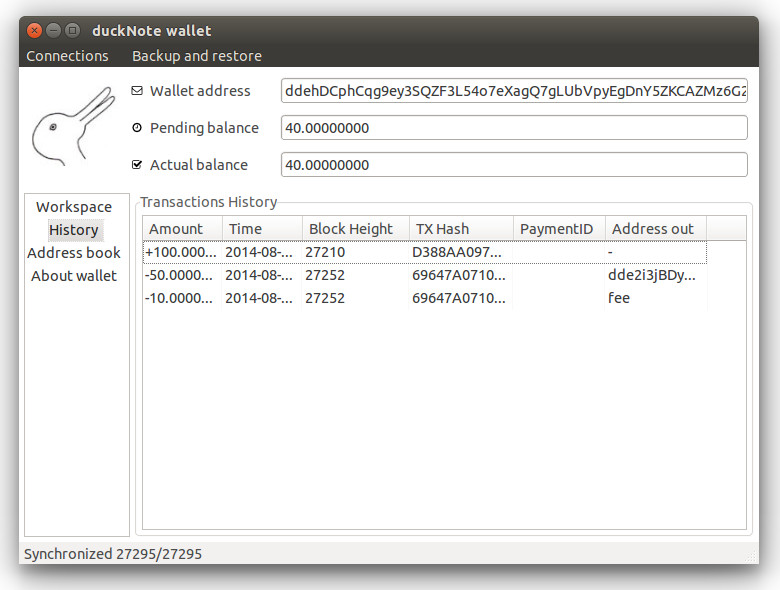This screenshot has width=780, height=590.
Task: Click the Wallet address label
Action: (200, 91)
